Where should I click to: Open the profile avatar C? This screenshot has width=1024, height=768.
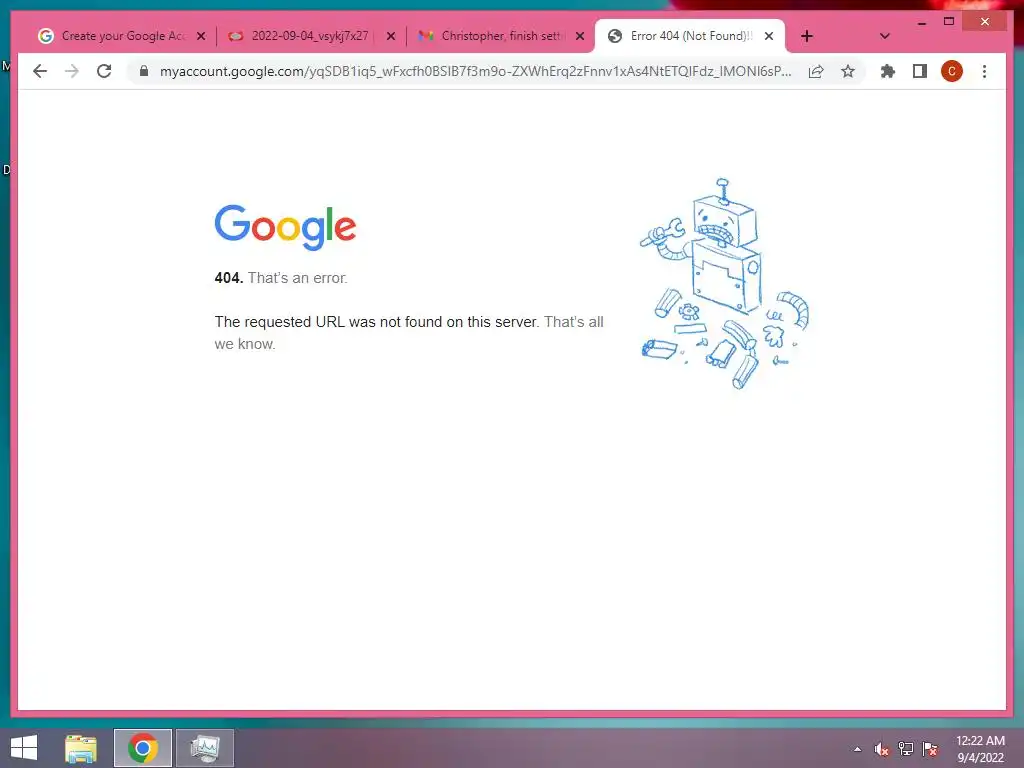click(x=952, y=71)
